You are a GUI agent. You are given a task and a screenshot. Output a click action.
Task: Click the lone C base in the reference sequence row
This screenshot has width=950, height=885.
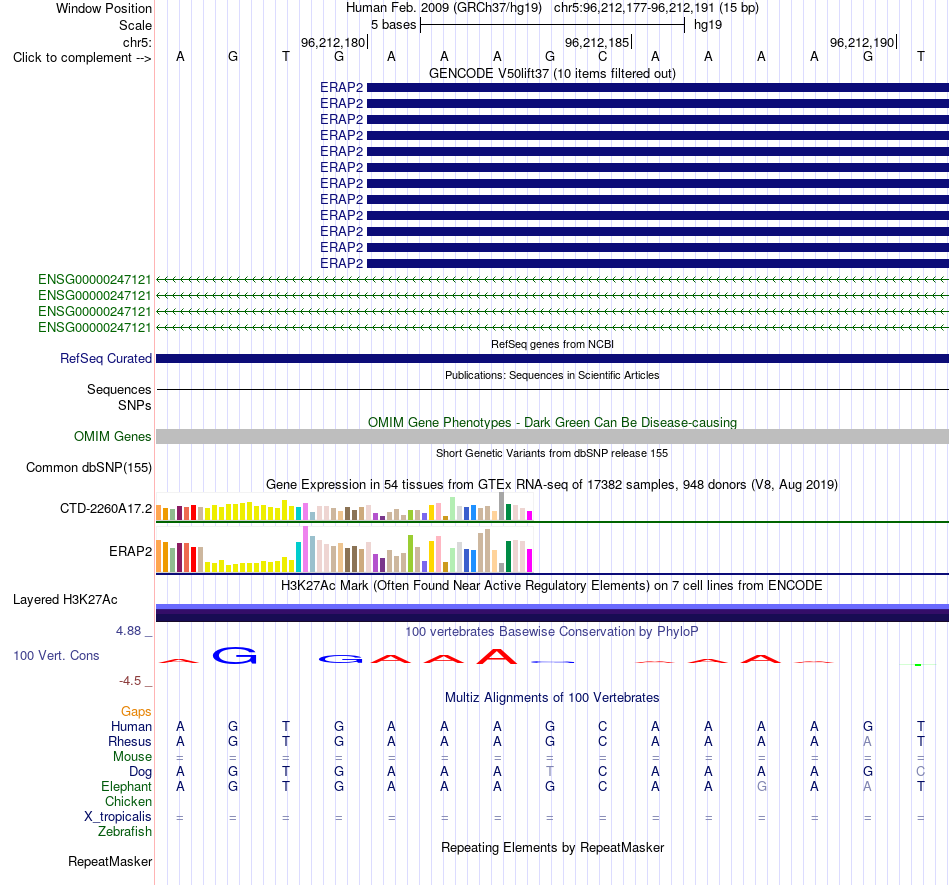602,57
